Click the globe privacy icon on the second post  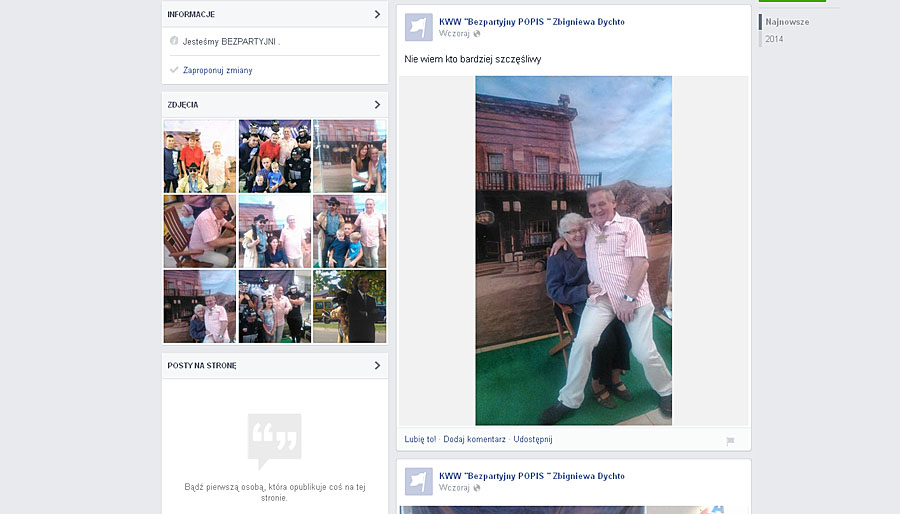(x=477, y=488)
